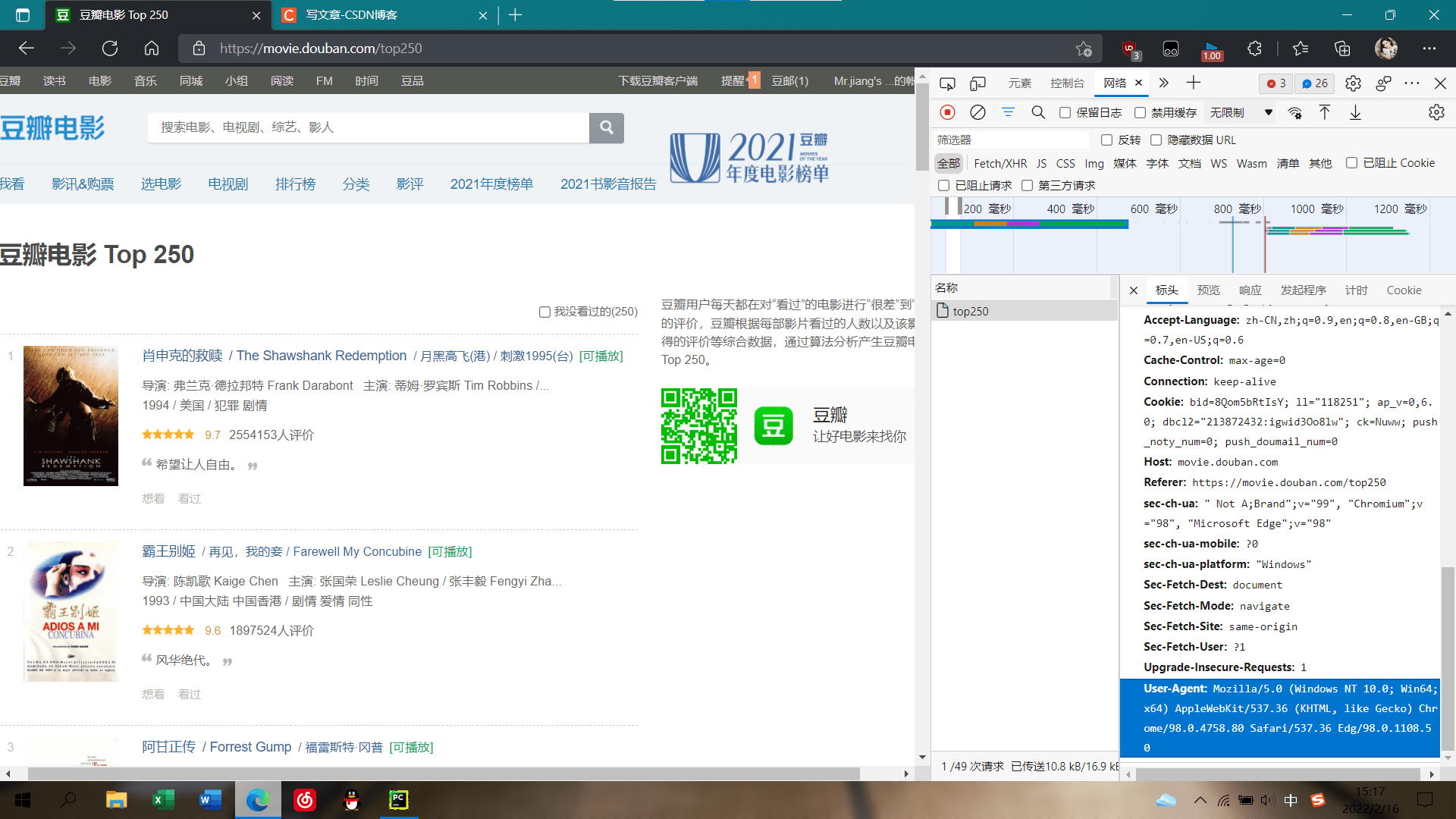
Task: Open 肖申克的救赎 movie link
Action: click(x=183, y=356)
